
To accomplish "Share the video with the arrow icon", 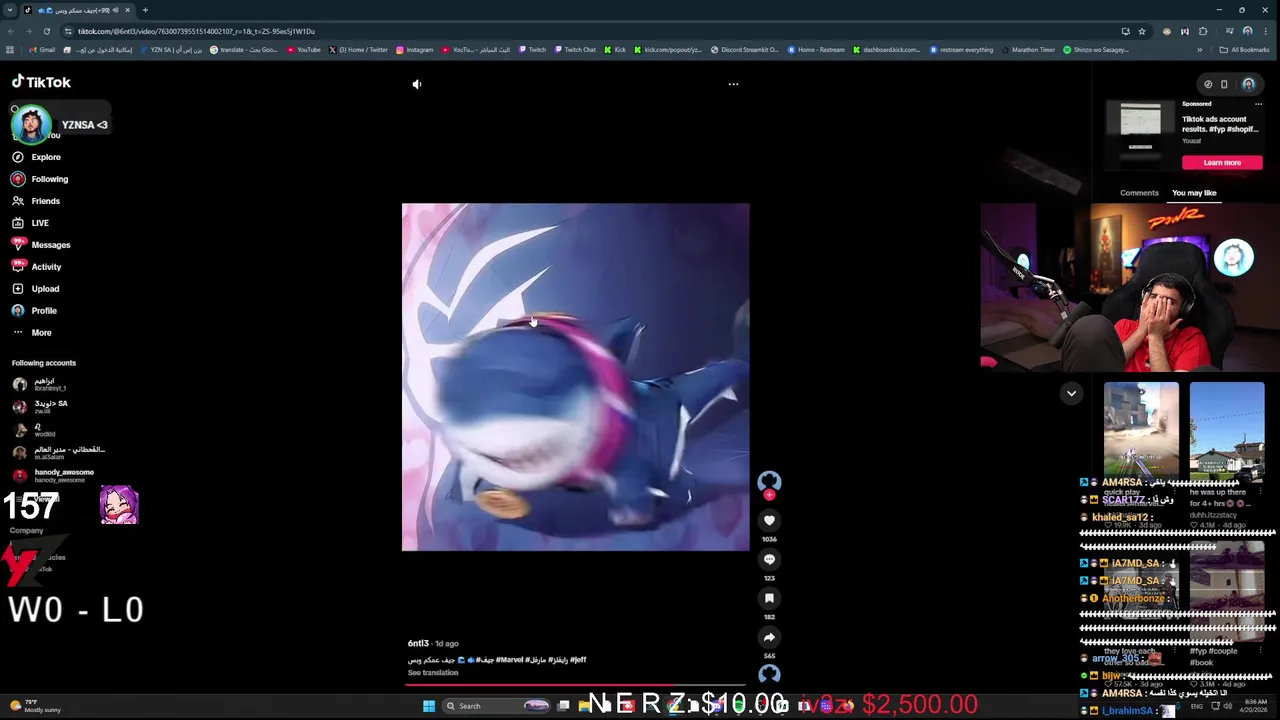I will 769,637.
